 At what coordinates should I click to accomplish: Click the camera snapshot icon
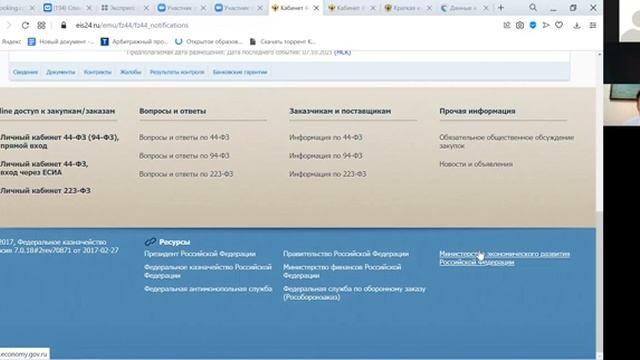coord(520,25)
